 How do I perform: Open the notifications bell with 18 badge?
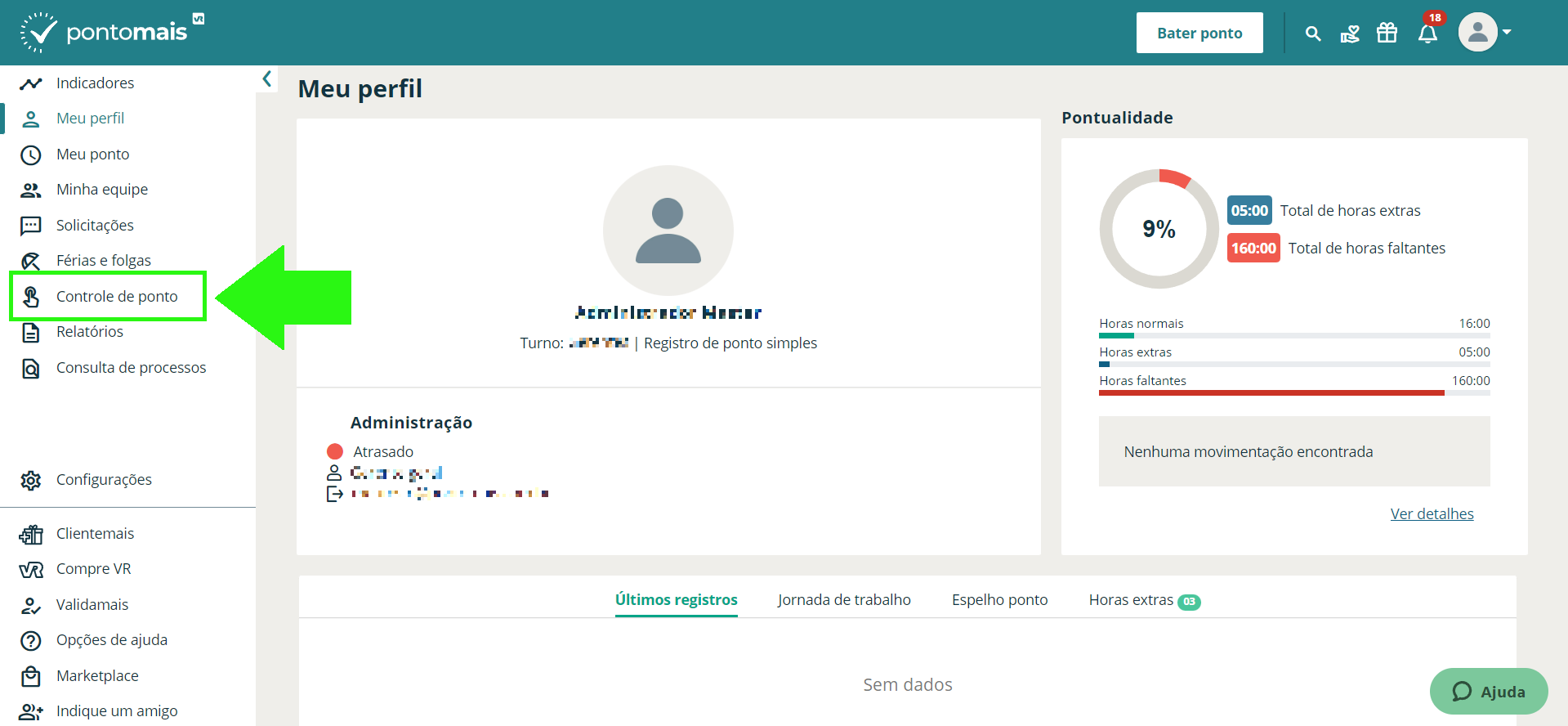(1428, 33)
